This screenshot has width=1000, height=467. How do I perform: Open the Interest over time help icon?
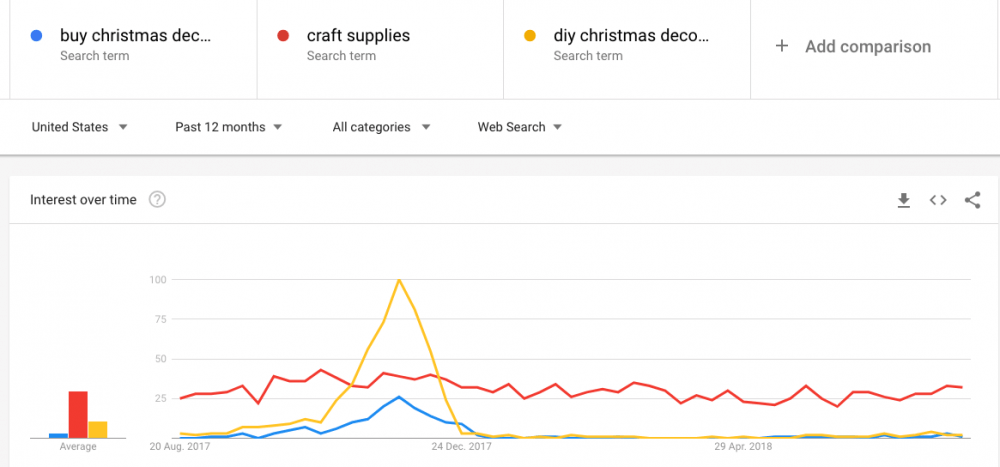click(157, 200)
